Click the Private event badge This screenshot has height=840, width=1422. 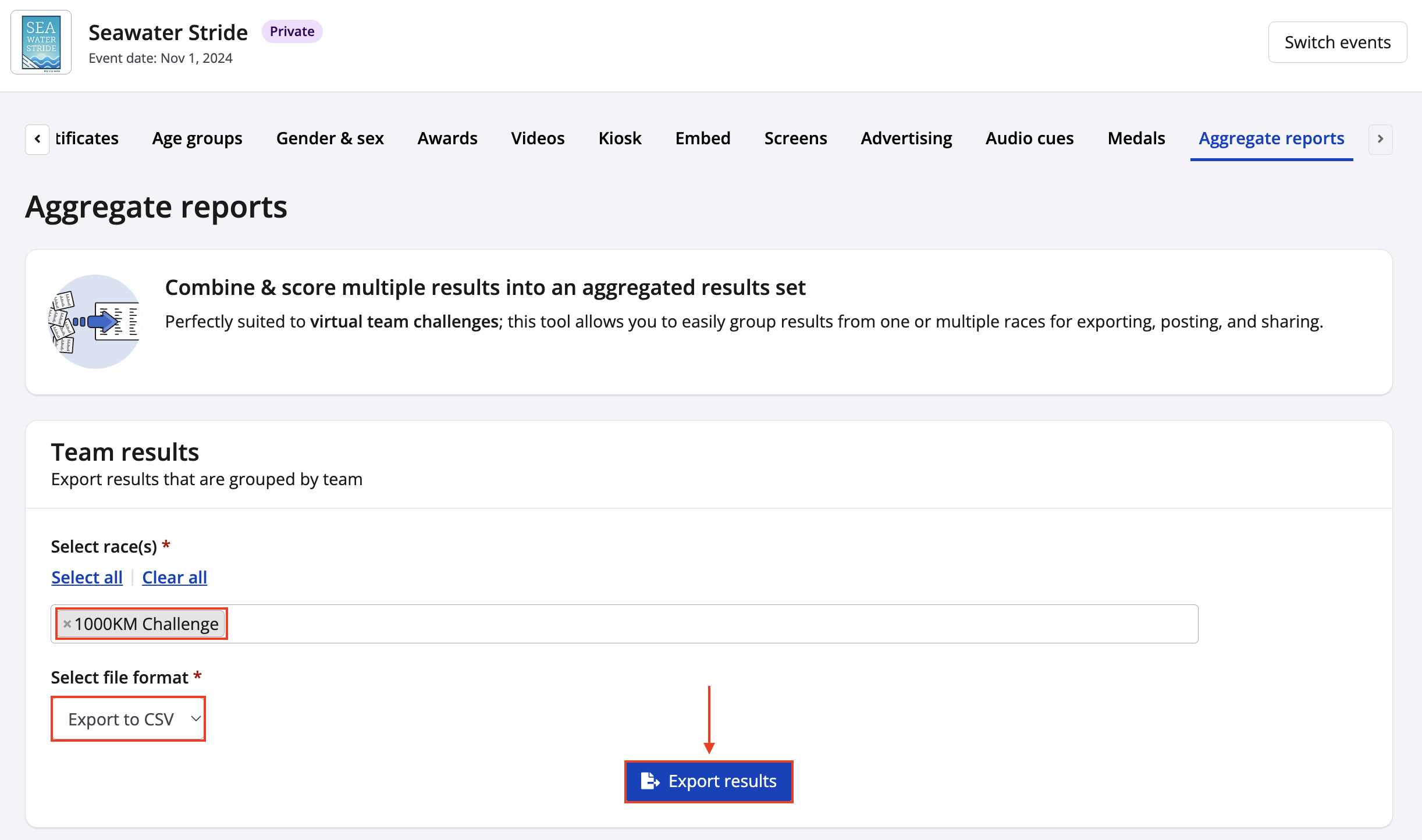coord(291,31)
